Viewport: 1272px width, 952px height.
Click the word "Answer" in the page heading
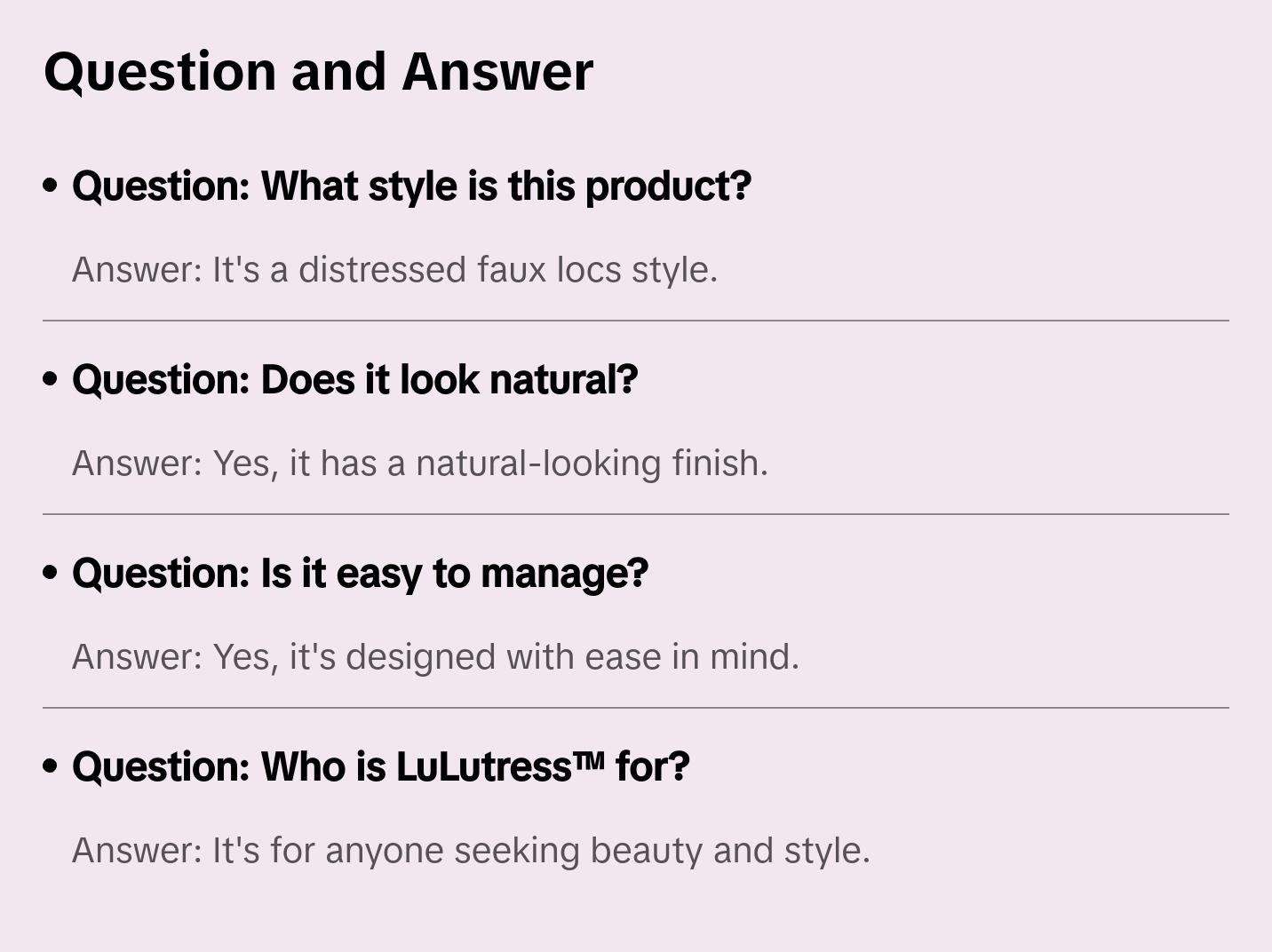coord(497,72)
